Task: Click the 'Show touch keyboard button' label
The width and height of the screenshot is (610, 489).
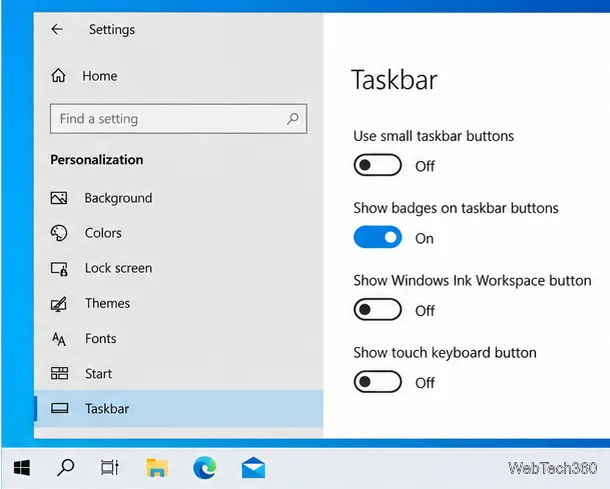Action: click(445, 353)
